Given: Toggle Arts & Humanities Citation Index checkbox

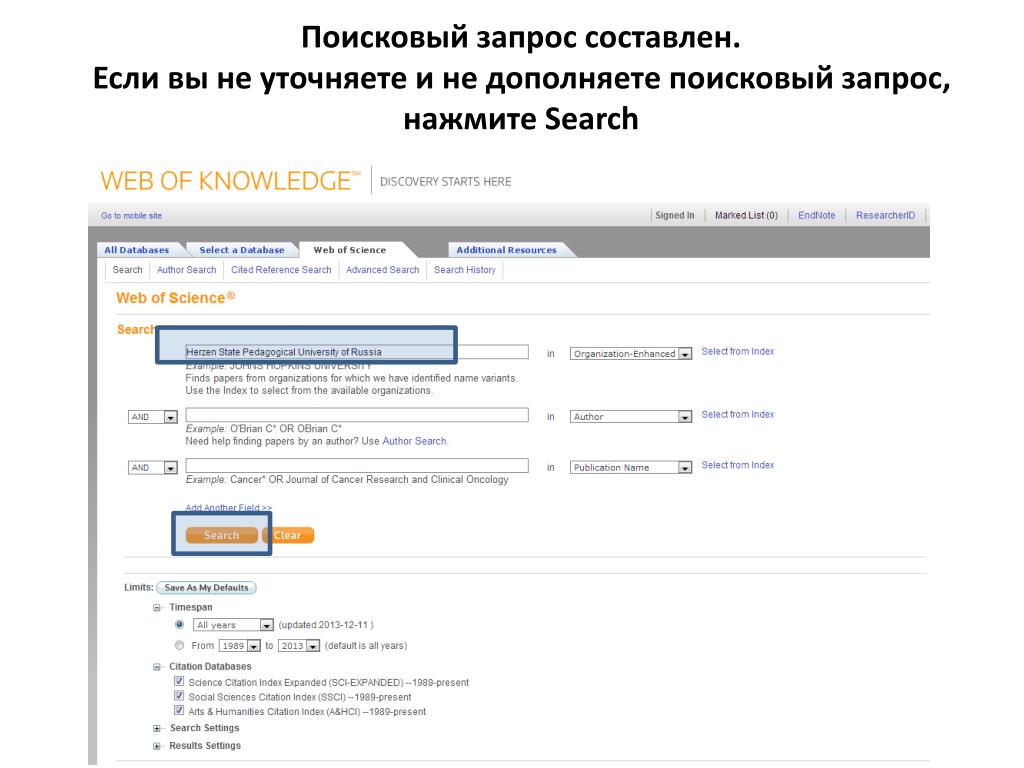Looking at the screenshot, I should (179, 710).
